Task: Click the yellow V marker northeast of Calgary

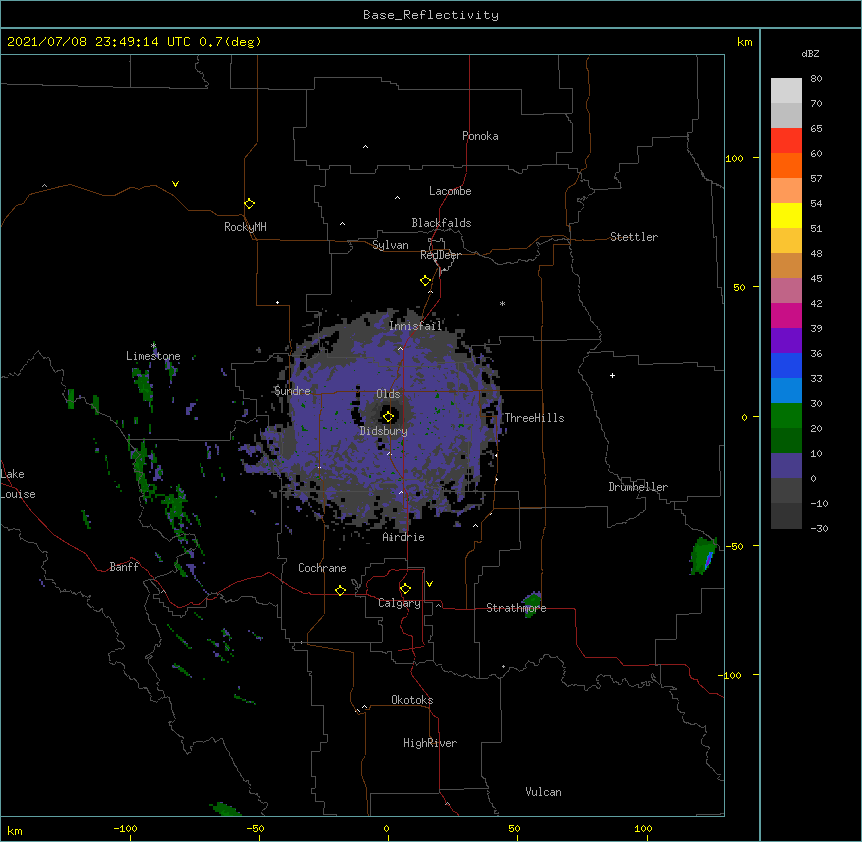Action: [x=429, y=584]
